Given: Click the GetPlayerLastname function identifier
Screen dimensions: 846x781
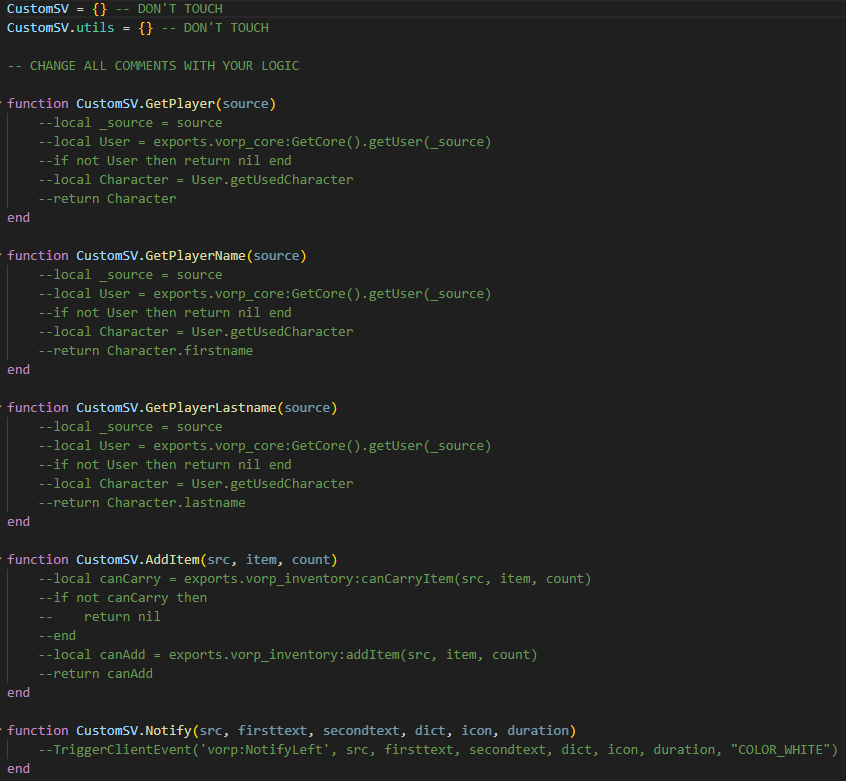Looking at the screenshot, I should coord(211,408).
